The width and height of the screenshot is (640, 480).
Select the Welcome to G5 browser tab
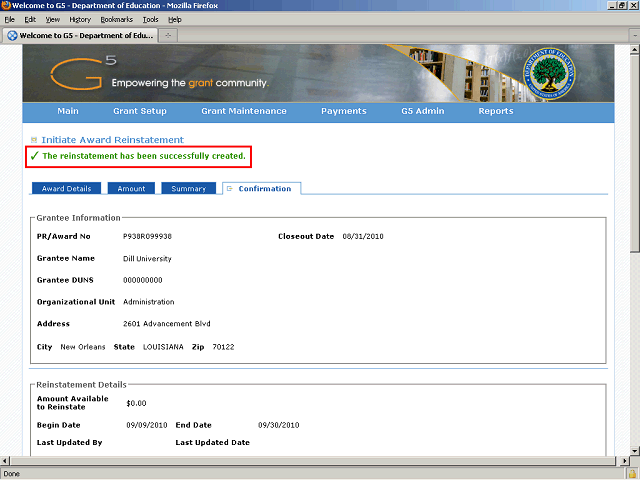point(80,36)
